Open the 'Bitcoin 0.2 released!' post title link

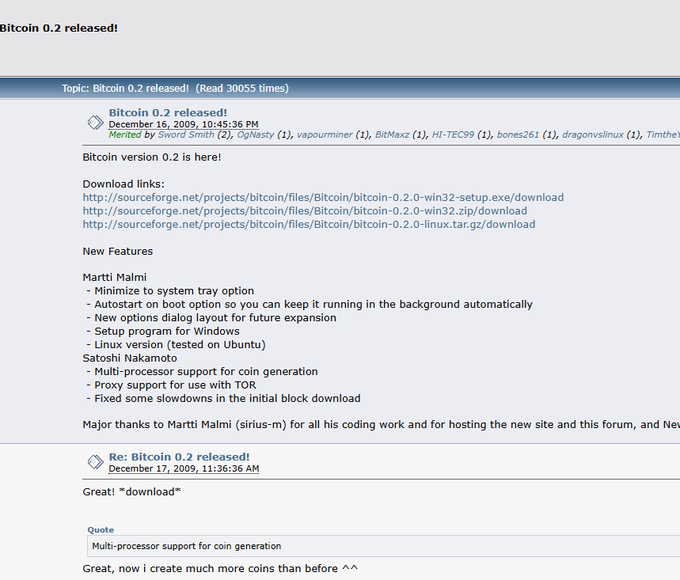pos(168,113)
